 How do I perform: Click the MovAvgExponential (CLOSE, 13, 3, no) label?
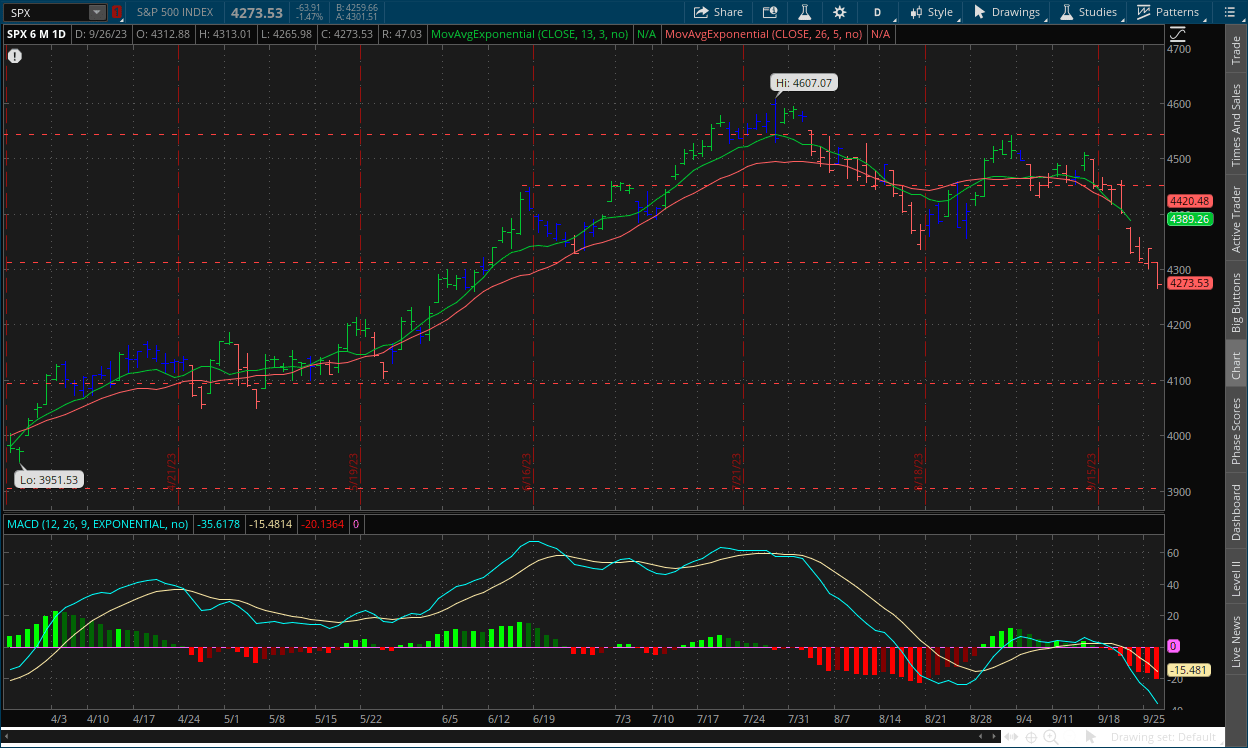pyautogui.click(x=529, y=34)
